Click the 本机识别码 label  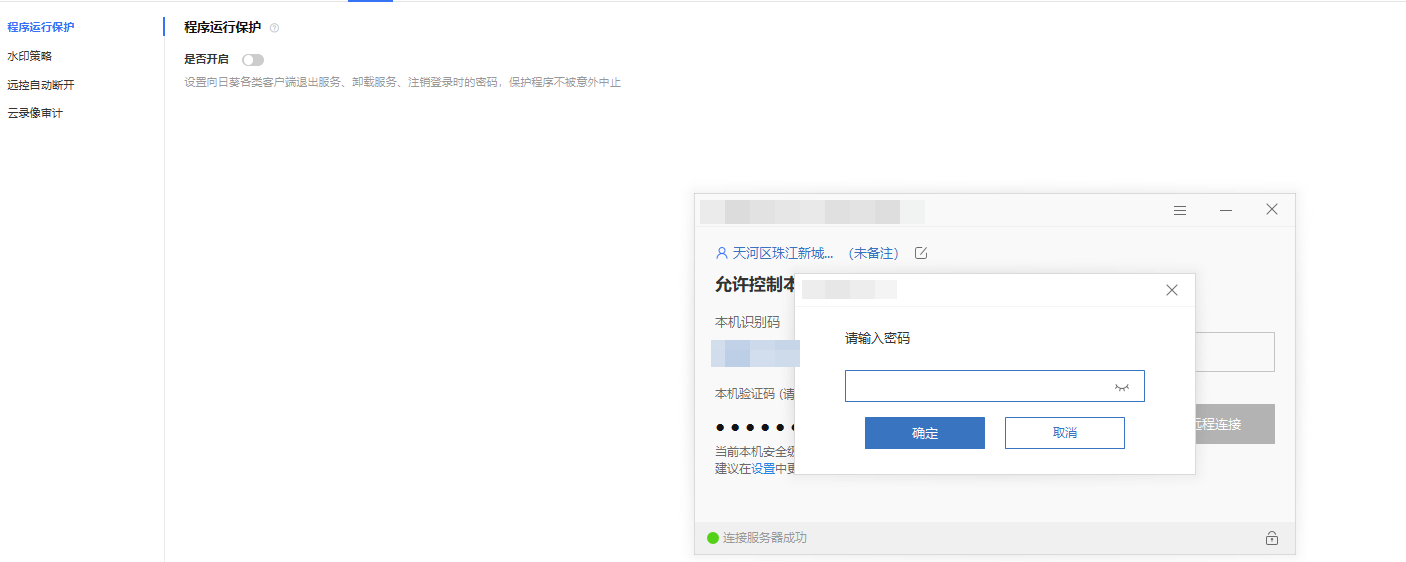click(x=747, y=322)
